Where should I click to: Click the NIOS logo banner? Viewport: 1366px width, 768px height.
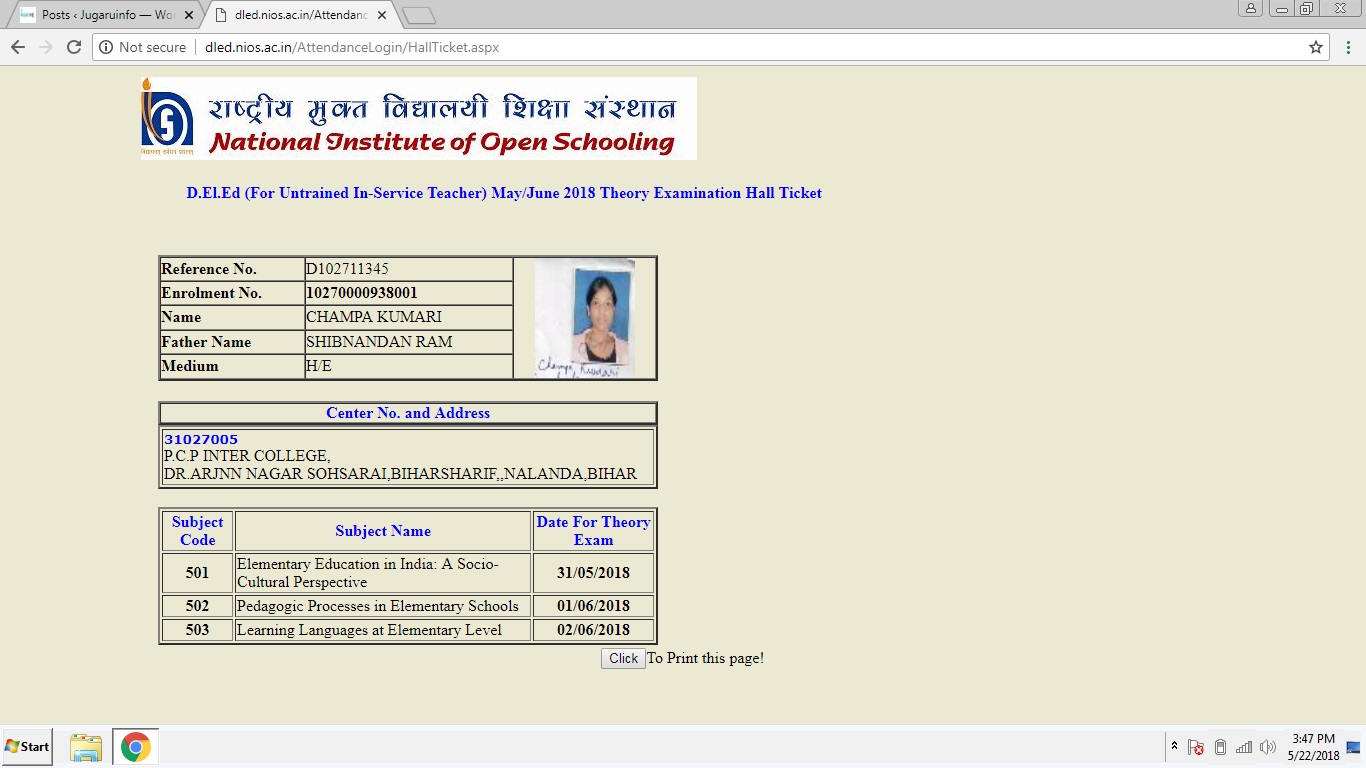(418, 118)
